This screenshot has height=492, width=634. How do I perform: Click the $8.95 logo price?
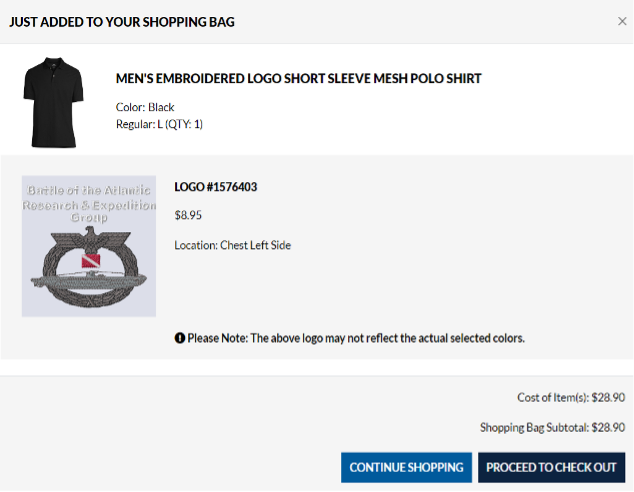[189, 215]
